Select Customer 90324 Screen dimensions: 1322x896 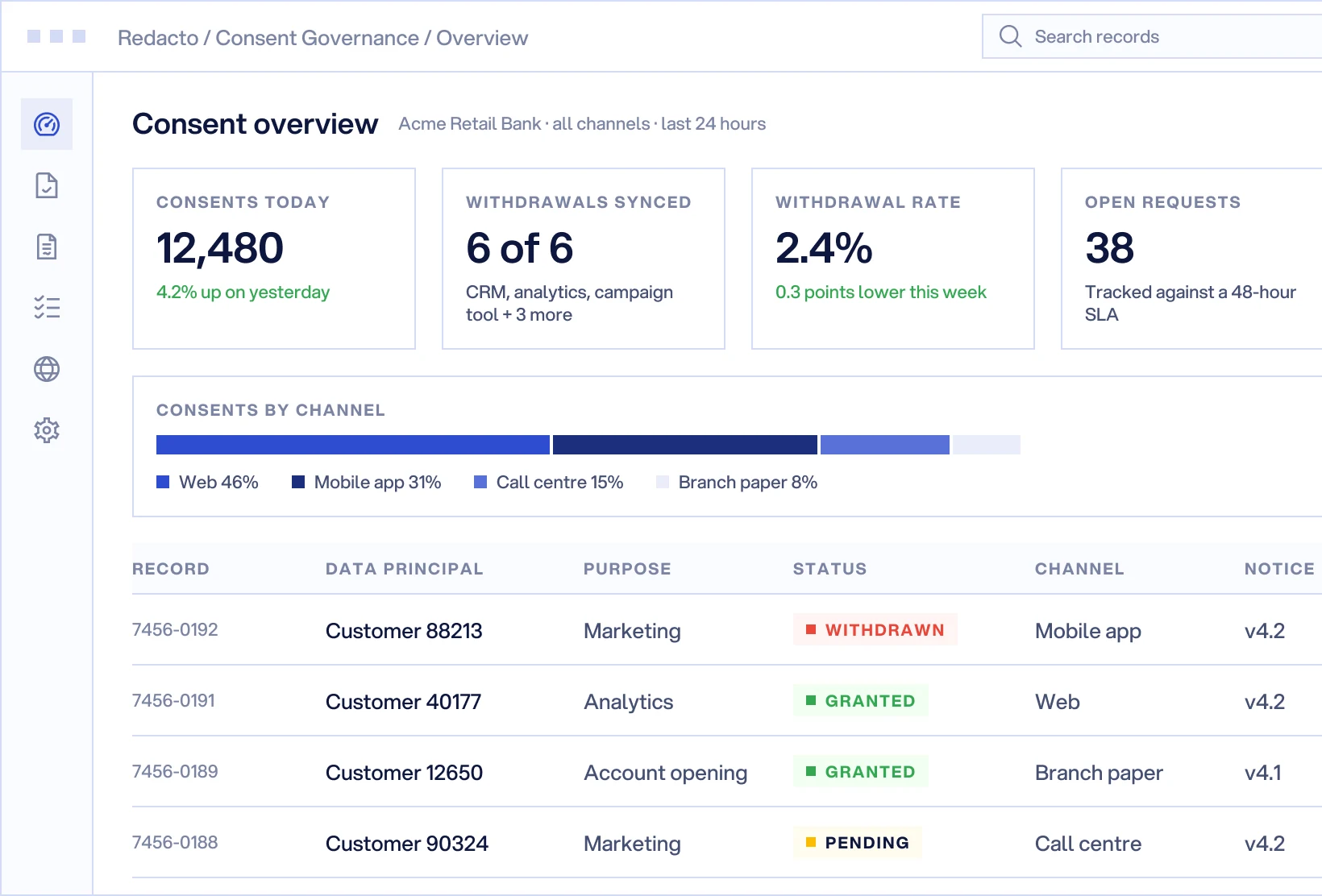tap(407, 844)
